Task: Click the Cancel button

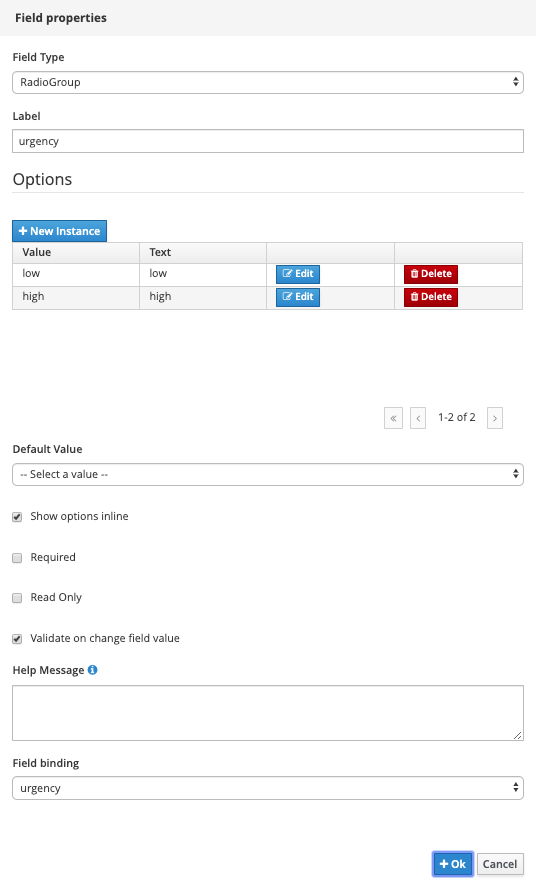Action: 500,864
